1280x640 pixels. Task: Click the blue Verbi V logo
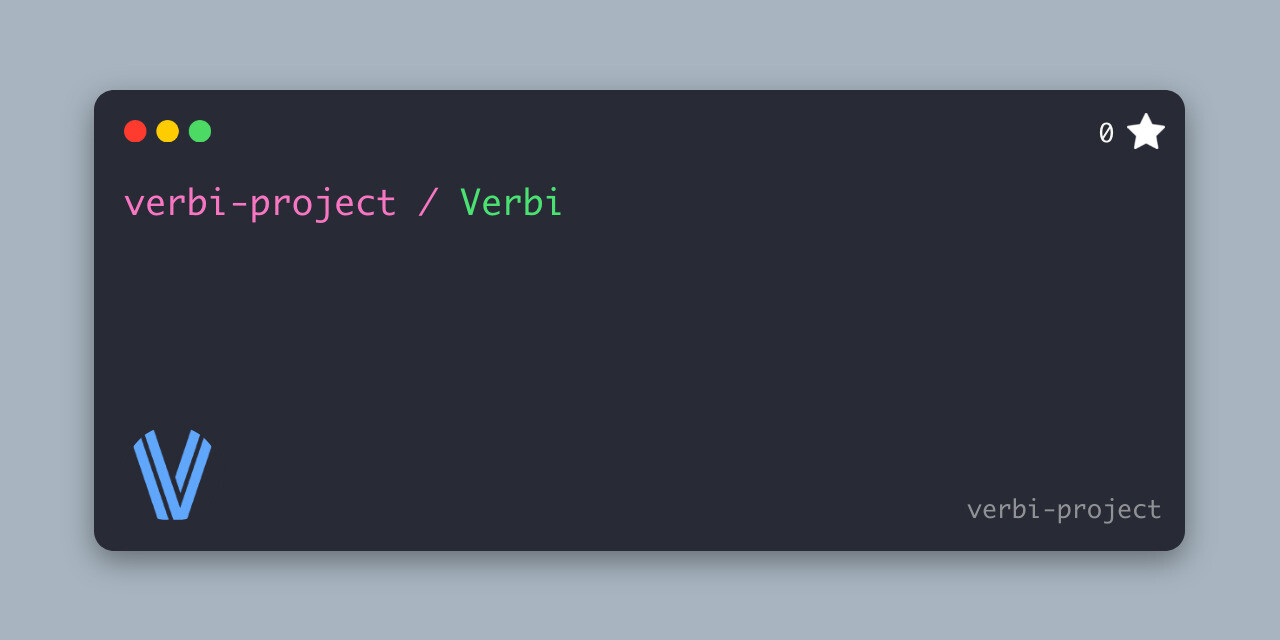(x=173, y=475)
